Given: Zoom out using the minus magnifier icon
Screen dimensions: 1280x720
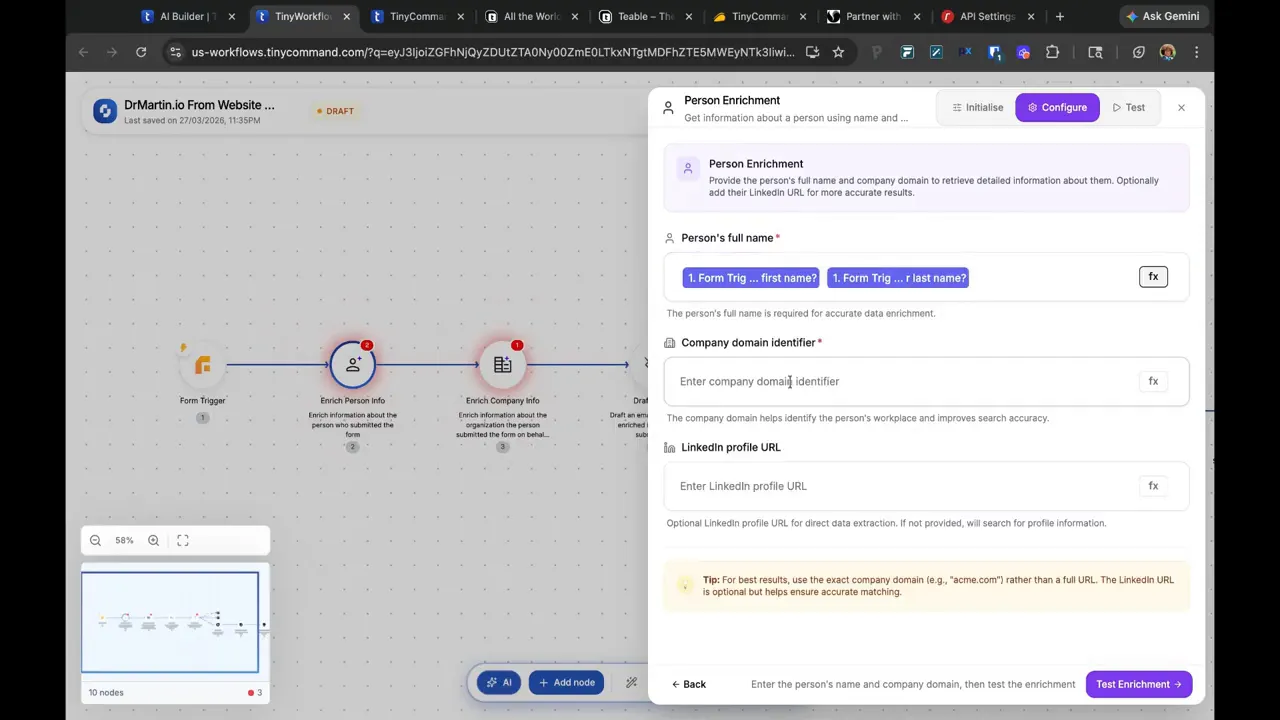Looking at the screenshot, I should click(95, 540).
